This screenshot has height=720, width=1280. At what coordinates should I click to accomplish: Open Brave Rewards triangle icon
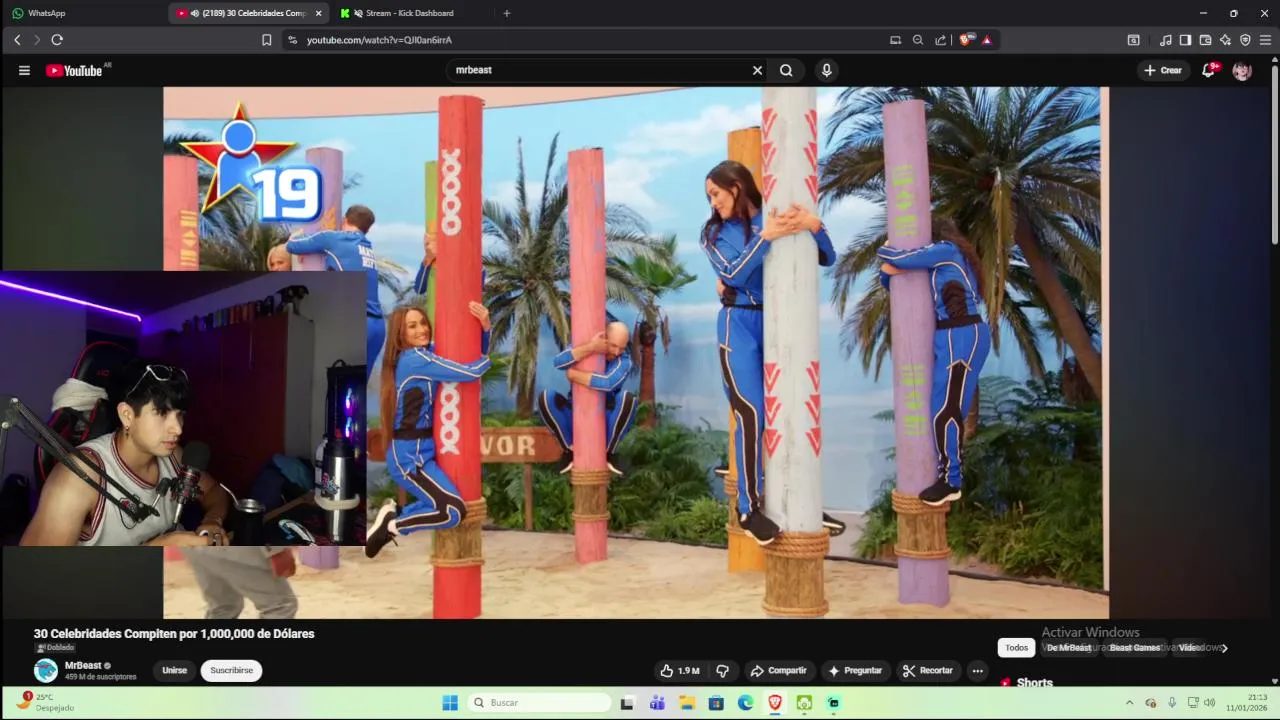tap(987, 40)
